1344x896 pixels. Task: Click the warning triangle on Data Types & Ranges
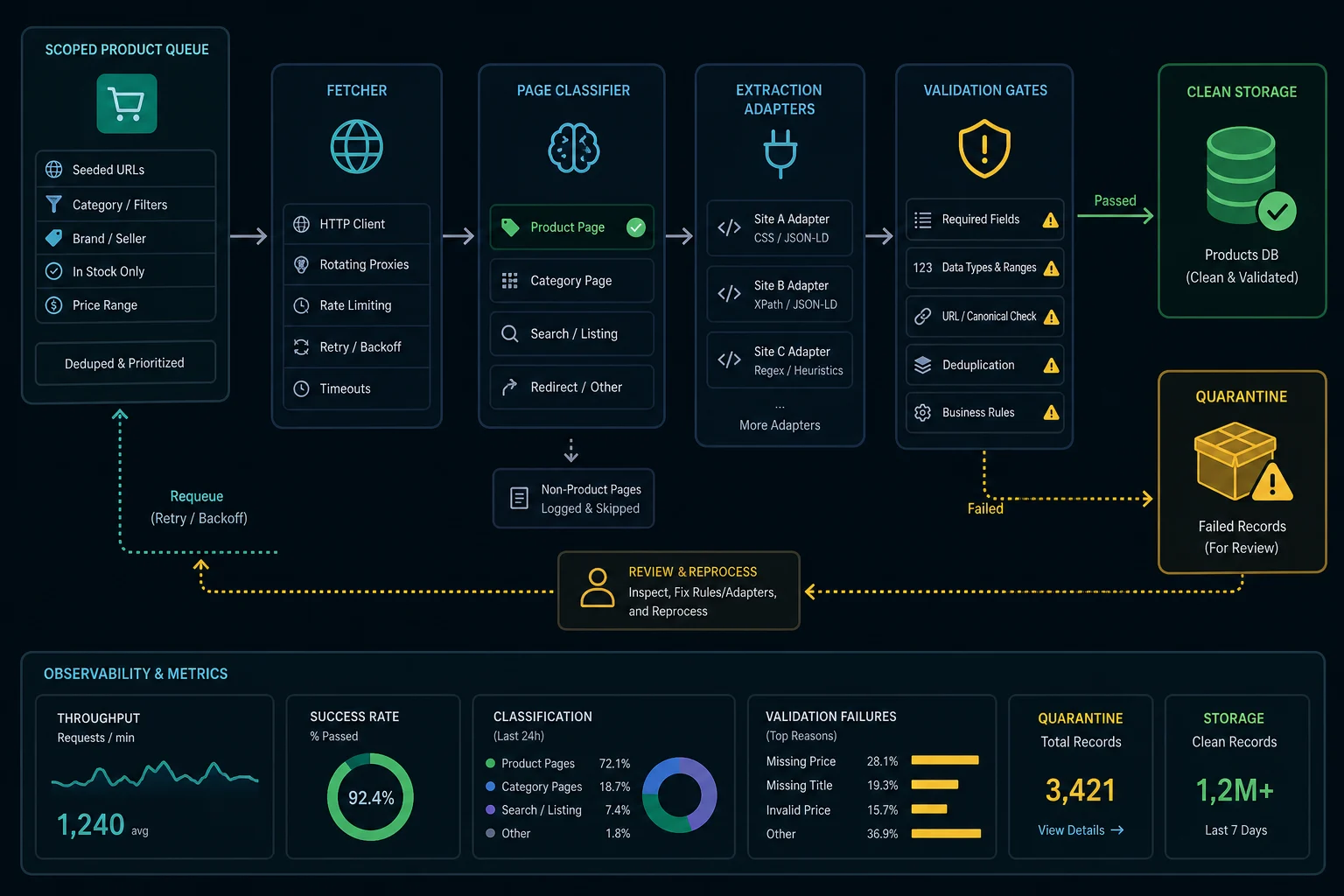tap(1051, 269)
